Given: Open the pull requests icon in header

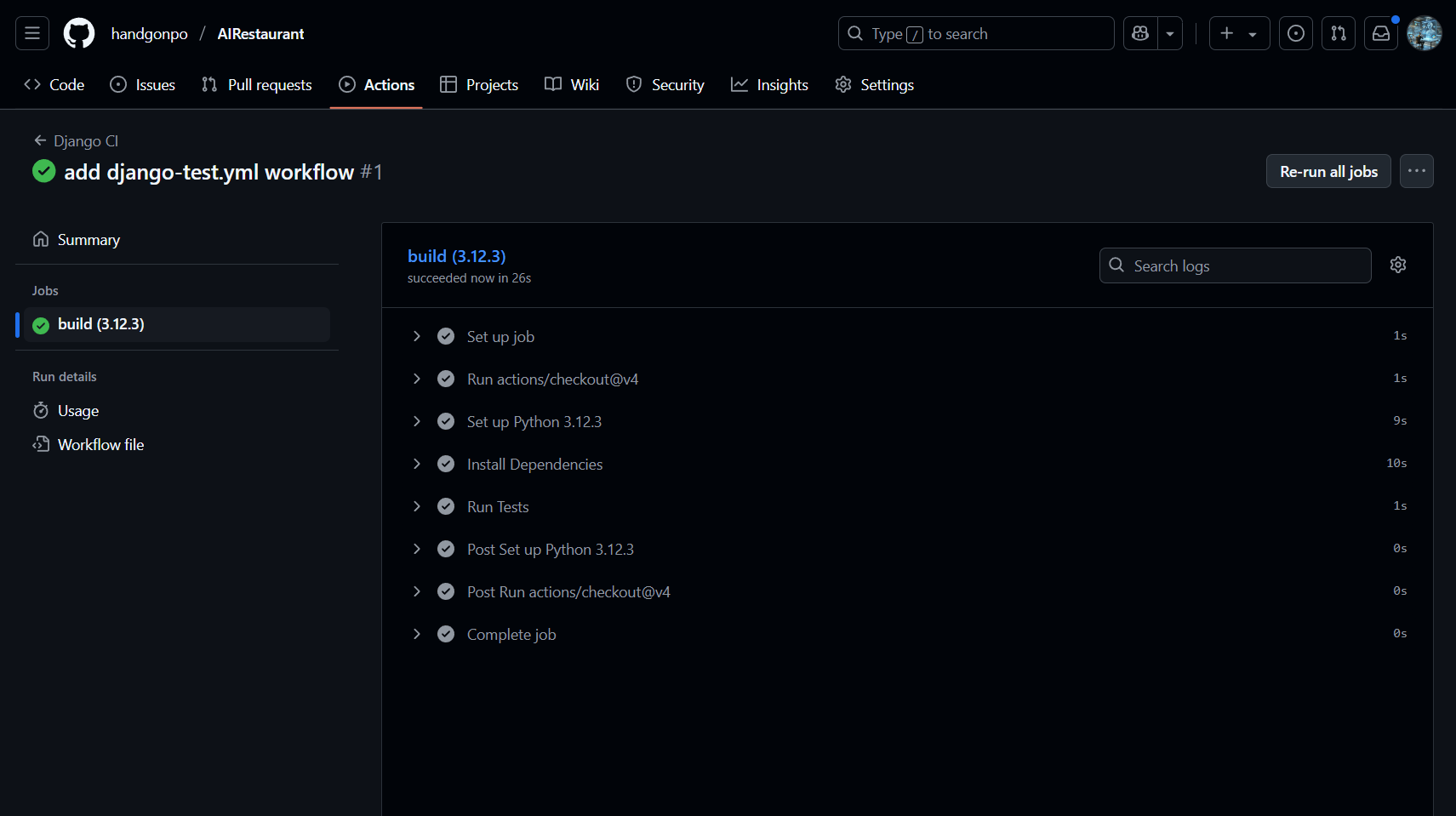Looking at the screenshot, I should [x=1339, y=33].
